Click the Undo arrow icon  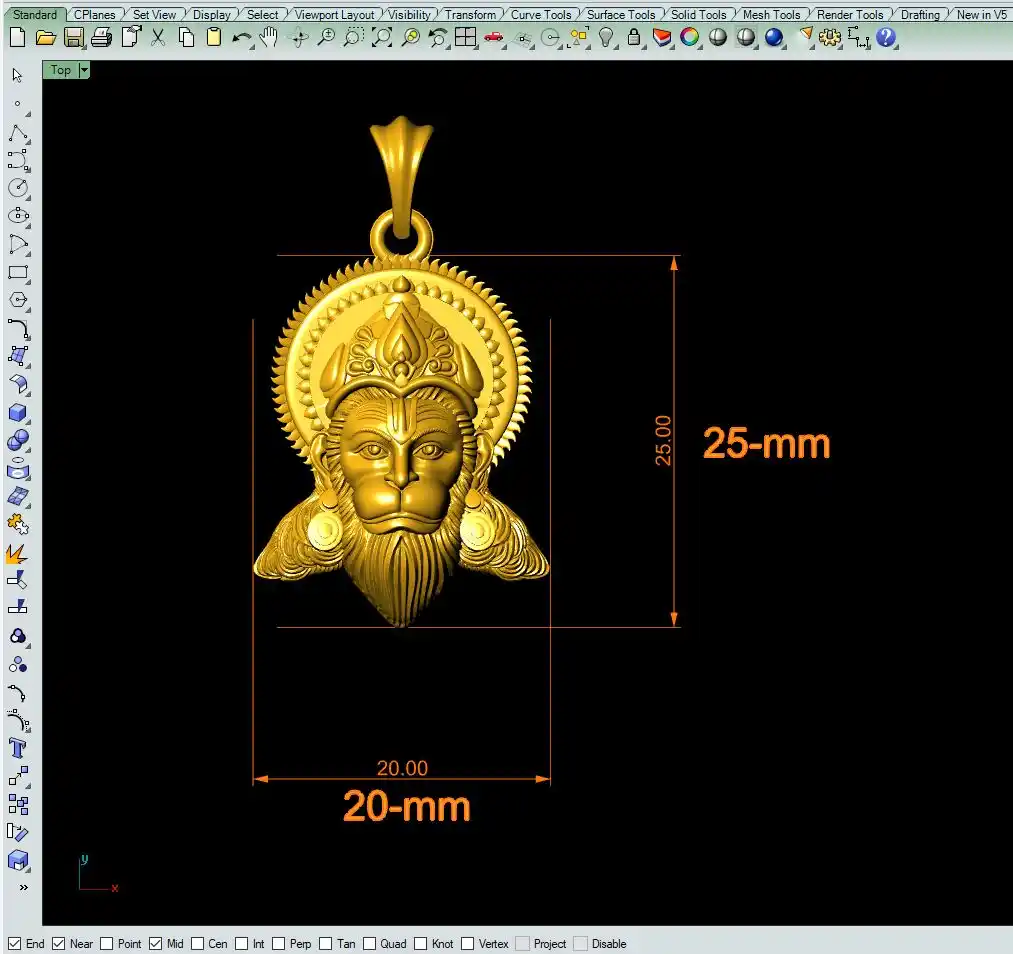(241, 38)
